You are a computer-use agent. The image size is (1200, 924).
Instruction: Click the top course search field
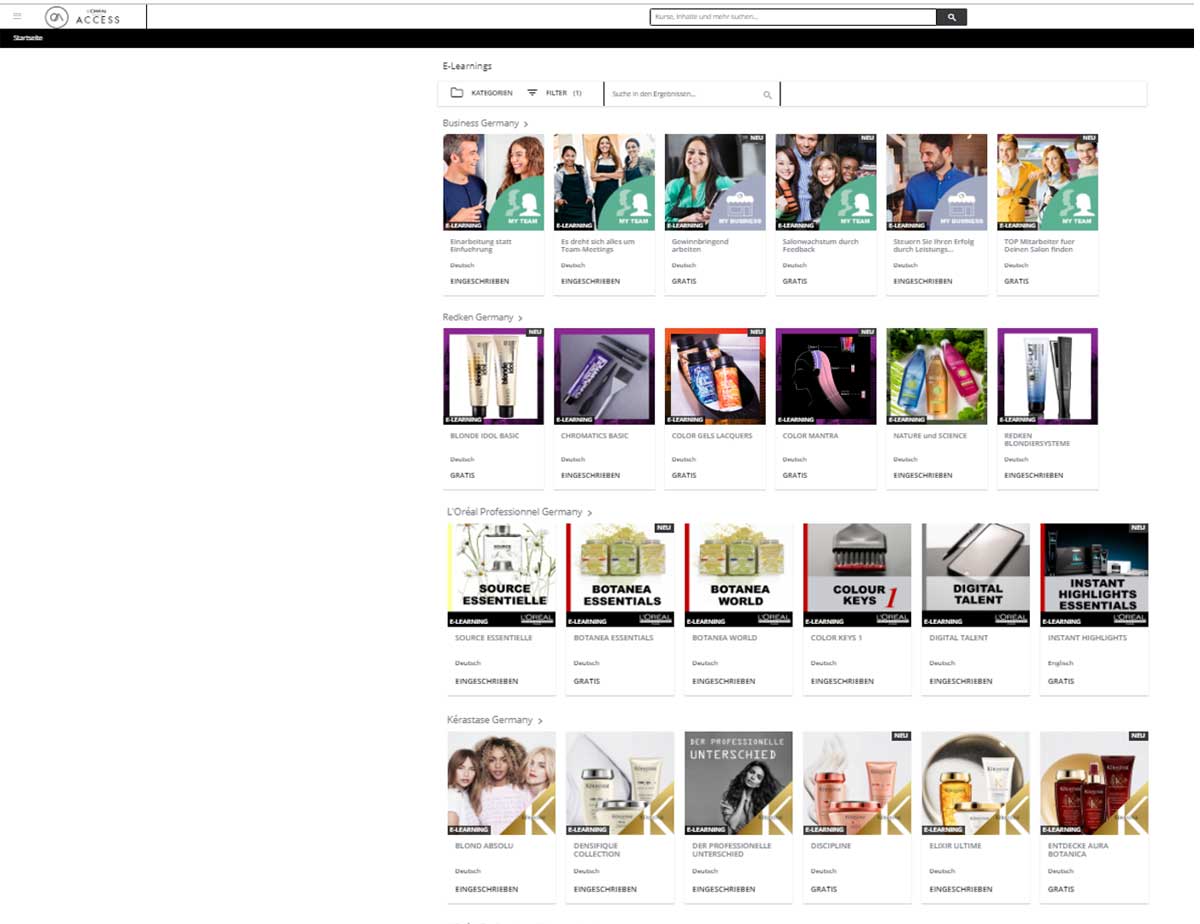792,17
